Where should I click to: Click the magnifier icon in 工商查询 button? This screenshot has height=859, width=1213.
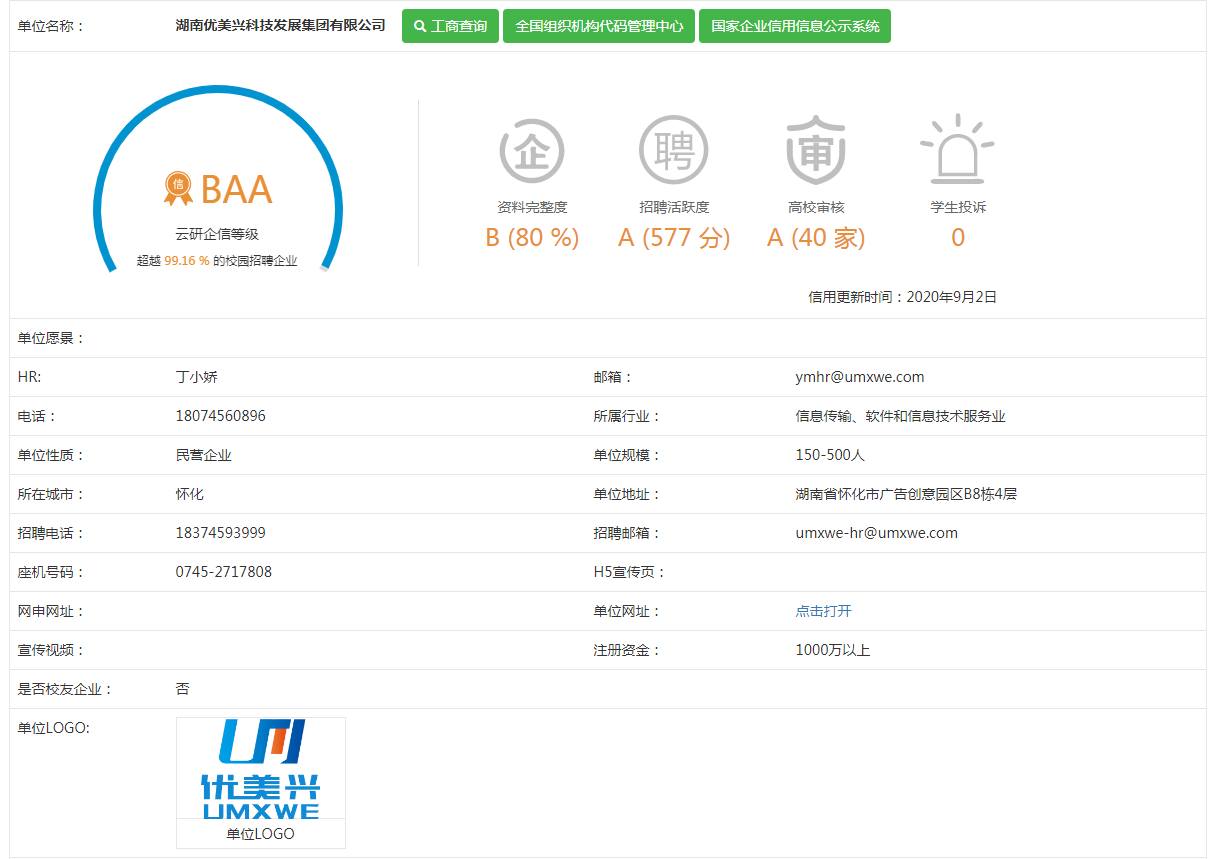click(420, 27)
